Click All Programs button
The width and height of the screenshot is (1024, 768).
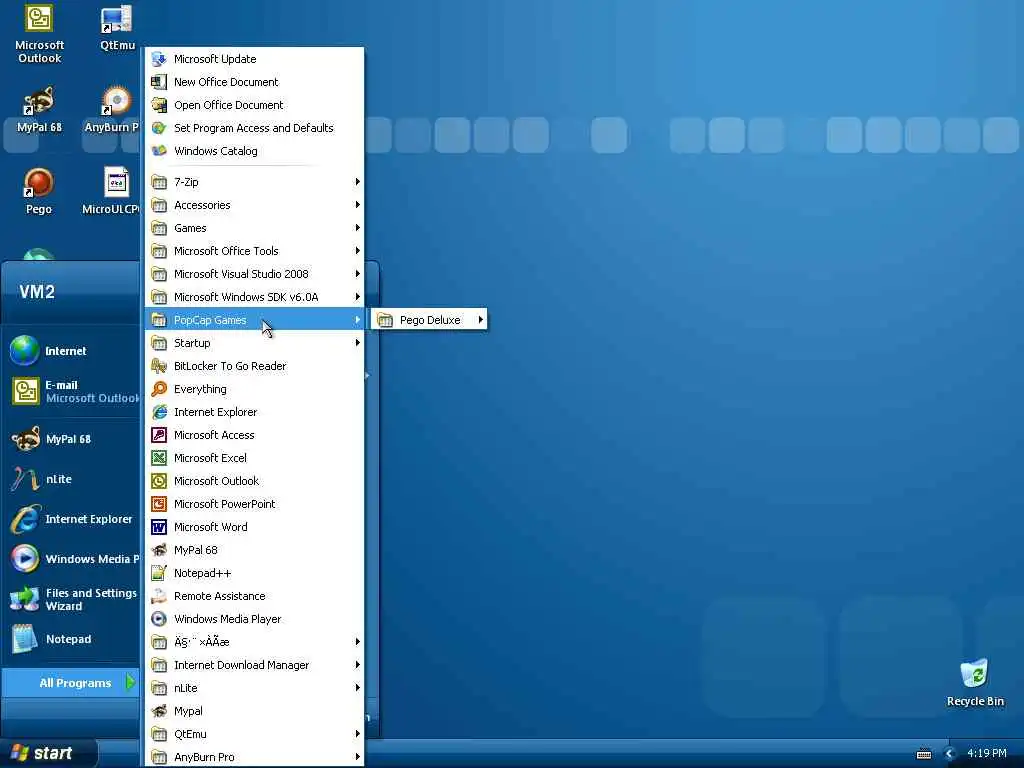tap(71, 683)
